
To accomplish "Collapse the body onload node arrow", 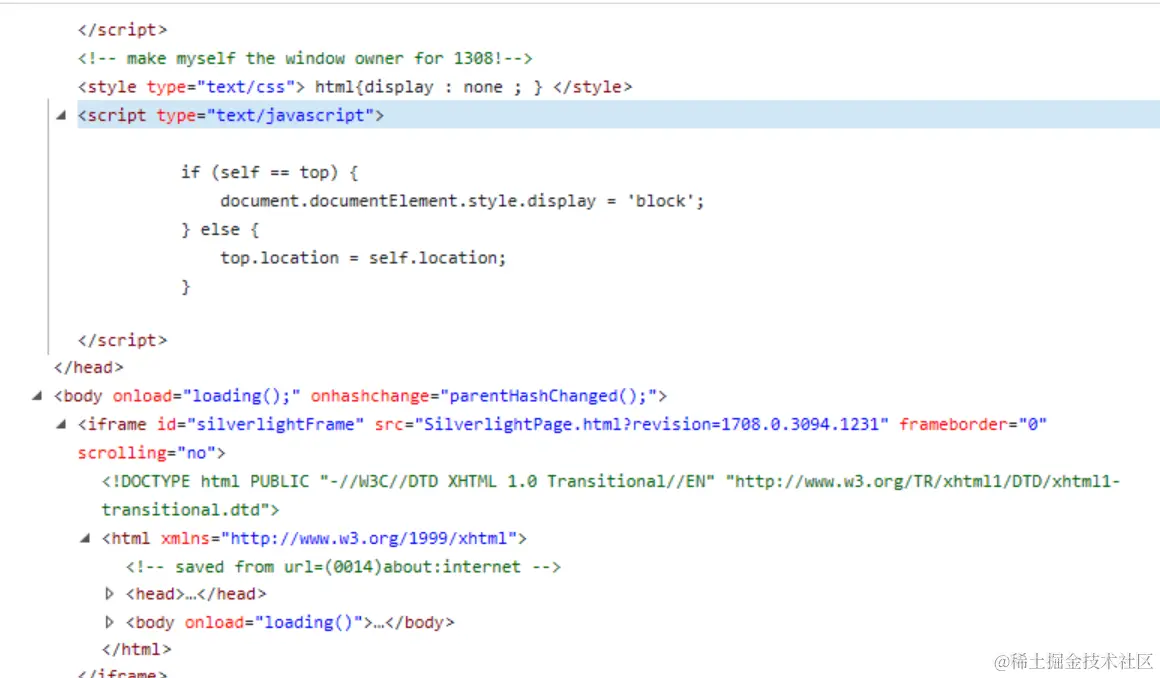I will 37,396.
